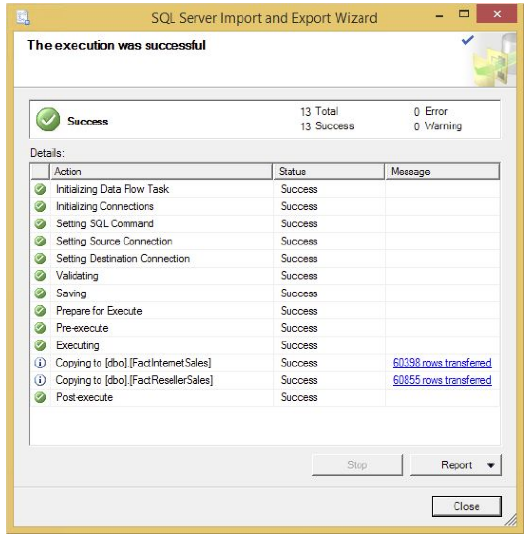This screenshot has width=527, height=537.
Task: Select the Setting Destination Connection row text
Action: [x=123, y=259]
